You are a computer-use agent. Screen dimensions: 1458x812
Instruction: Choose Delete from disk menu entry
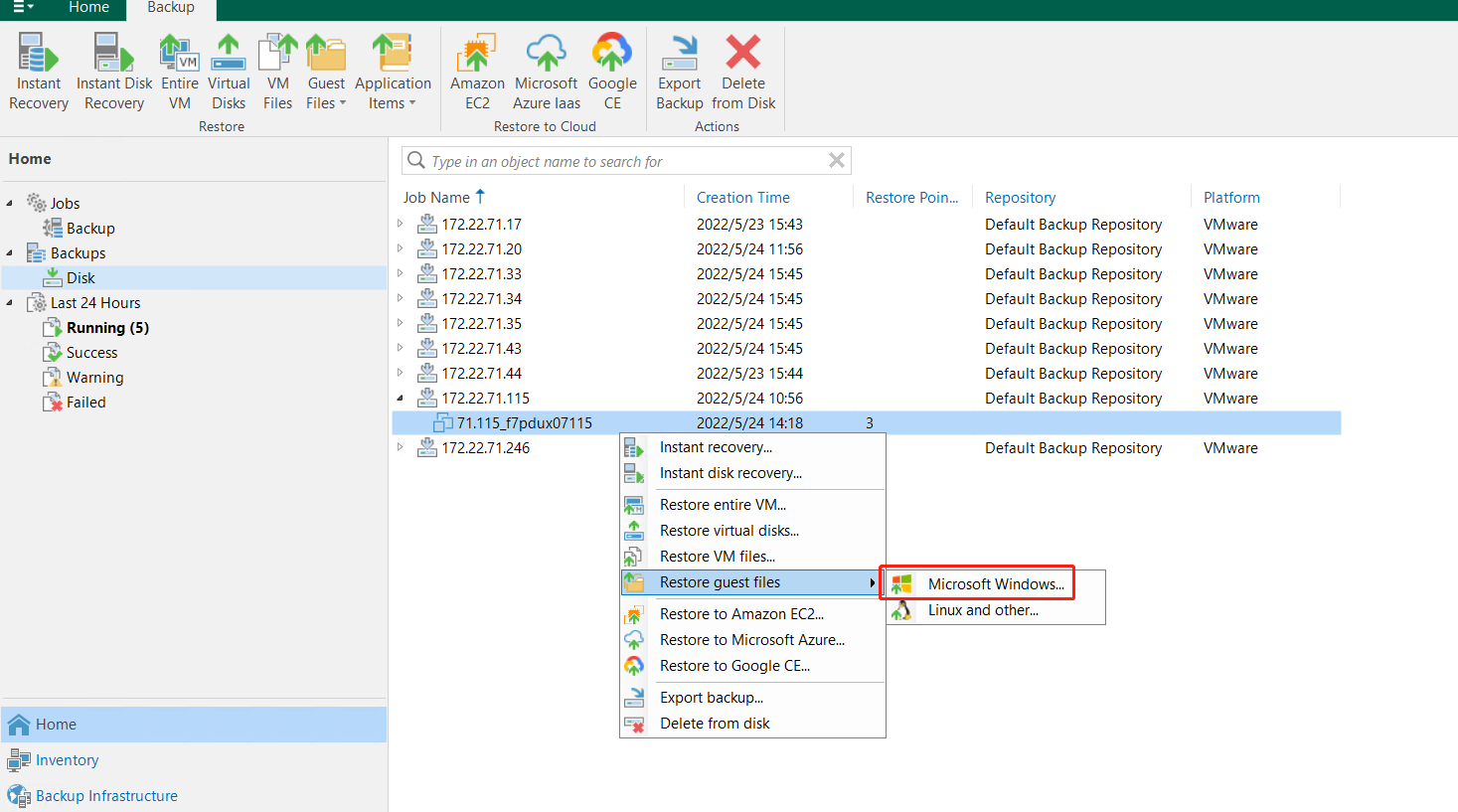pyautogui.click(x=752, y=724)
